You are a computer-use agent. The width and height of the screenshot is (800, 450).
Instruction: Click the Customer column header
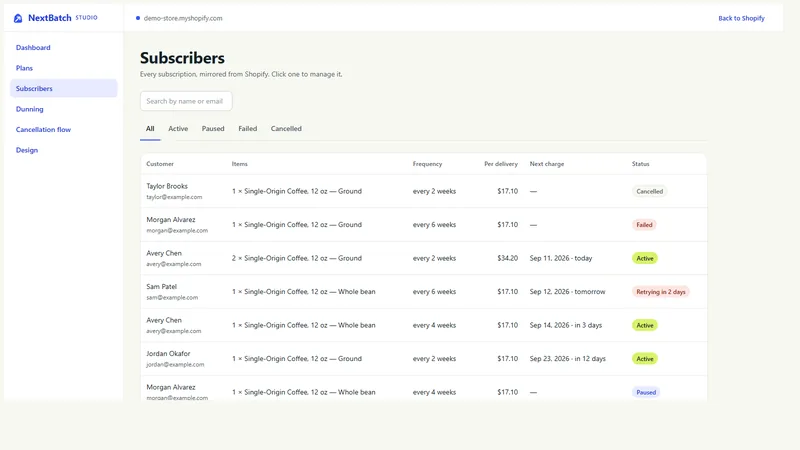click(160, 164)
